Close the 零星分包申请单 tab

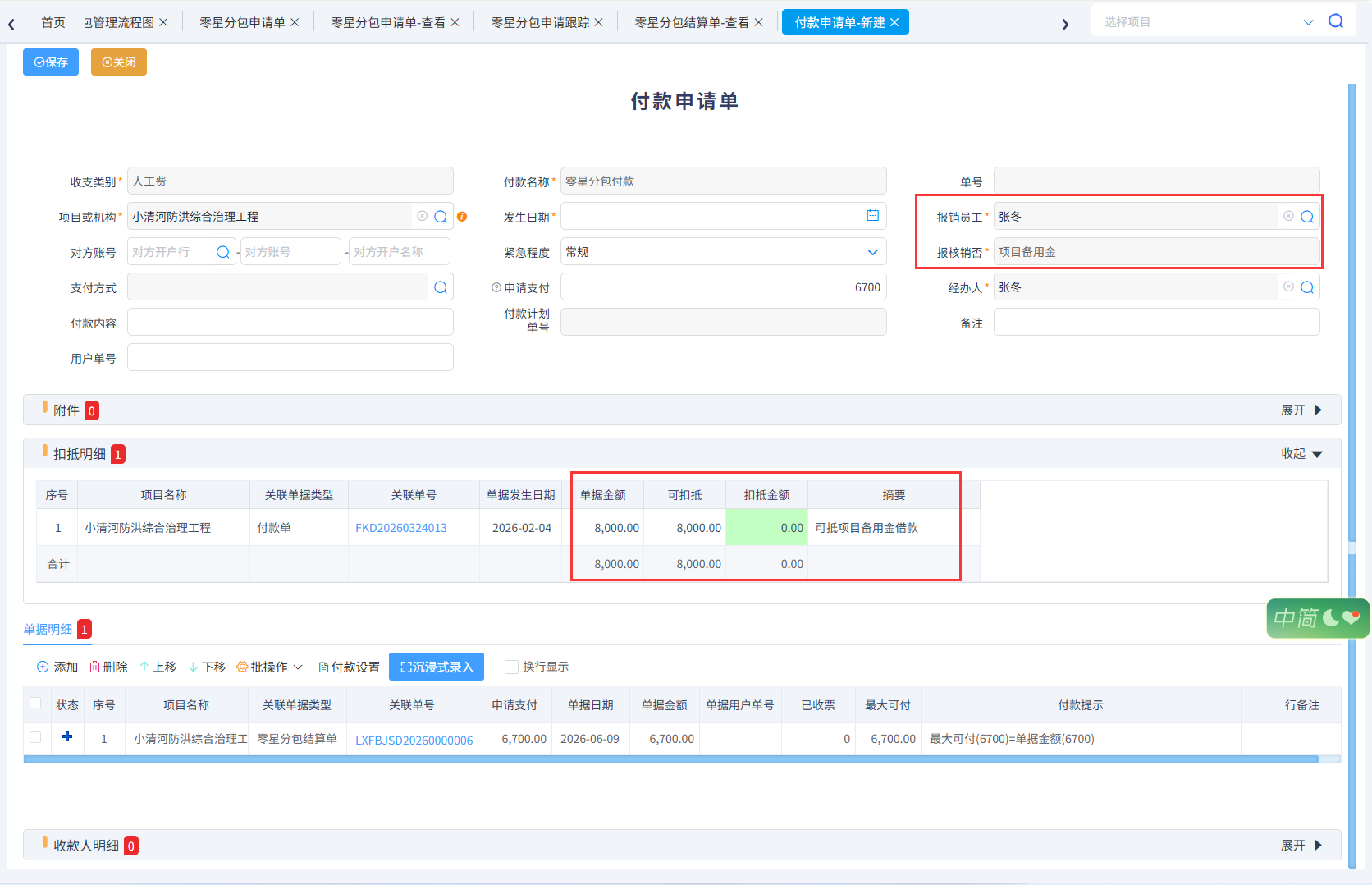295,22
